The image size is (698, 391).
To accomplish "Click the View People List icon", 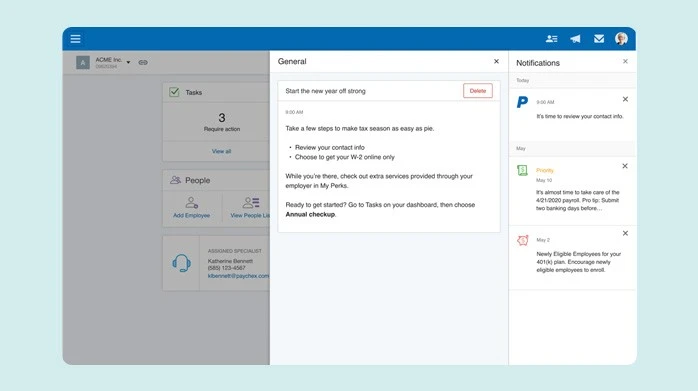I will click(251, 203).
